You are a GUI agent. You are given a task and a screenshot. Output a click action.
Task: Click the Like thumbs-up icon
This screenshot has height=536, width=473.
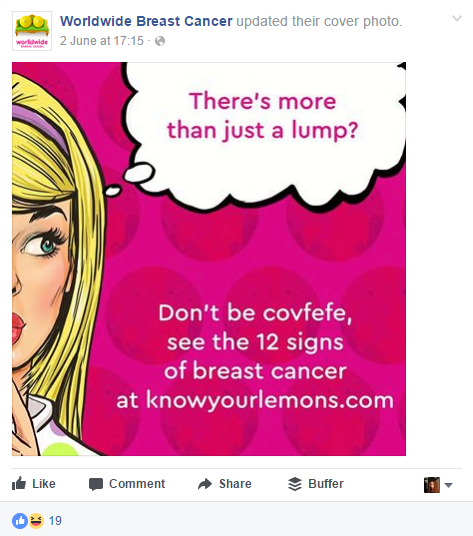(x=19, y=483)
